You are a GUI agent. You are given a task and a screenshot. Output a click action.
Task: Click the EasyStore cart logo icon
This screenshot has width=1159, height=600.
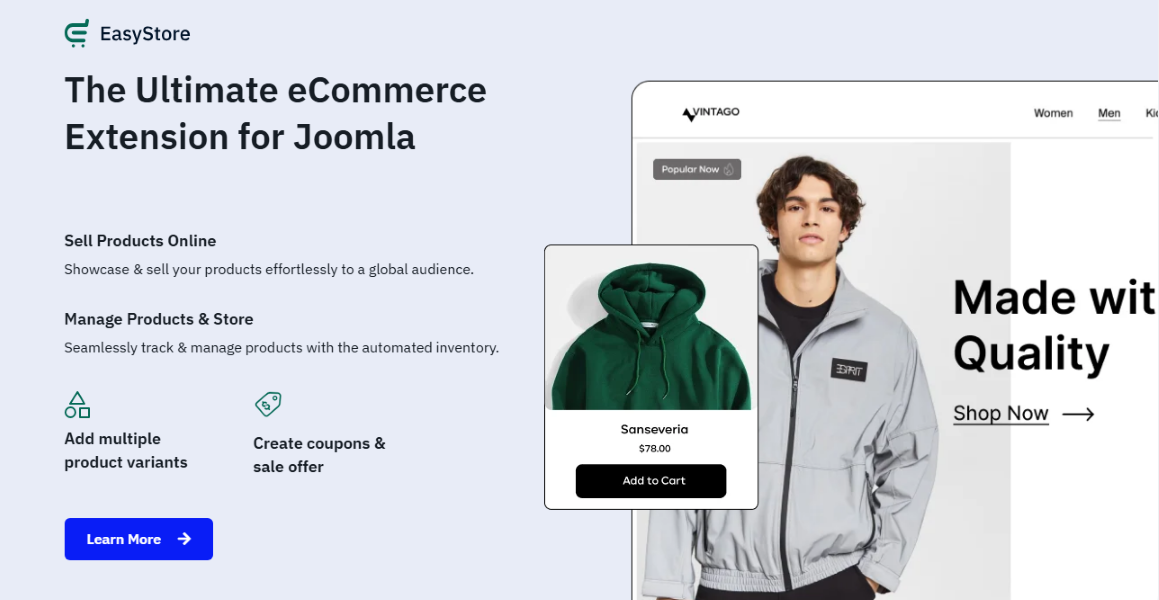coord(77,33)
